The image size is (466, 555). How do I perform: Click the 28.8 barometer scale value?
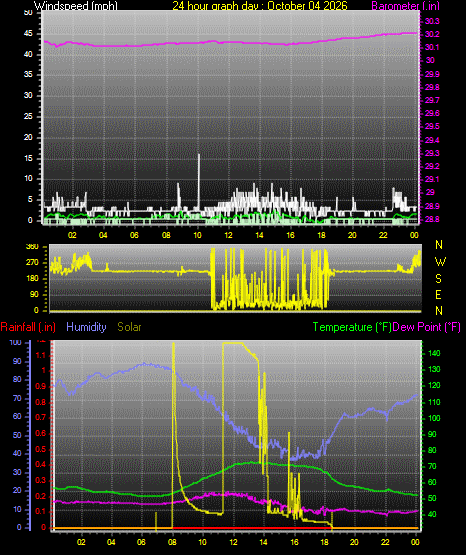(432, 219)
